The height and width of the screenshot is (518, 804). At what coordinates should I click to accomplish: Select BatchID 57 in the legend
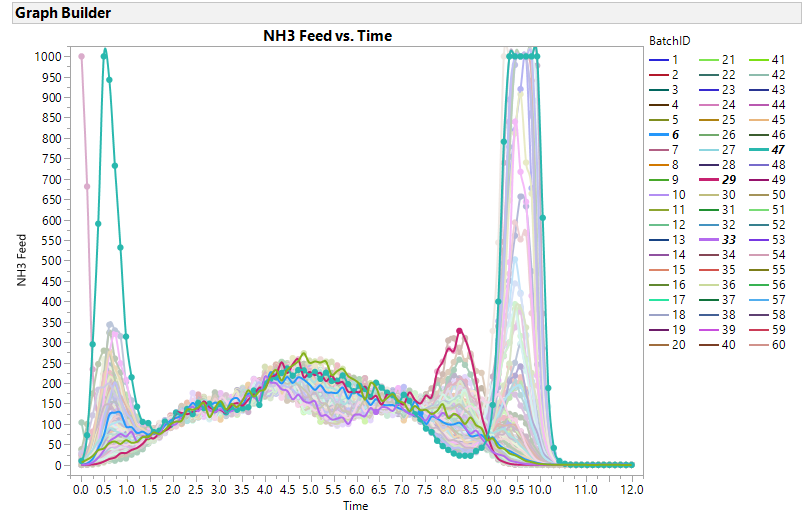767,300
